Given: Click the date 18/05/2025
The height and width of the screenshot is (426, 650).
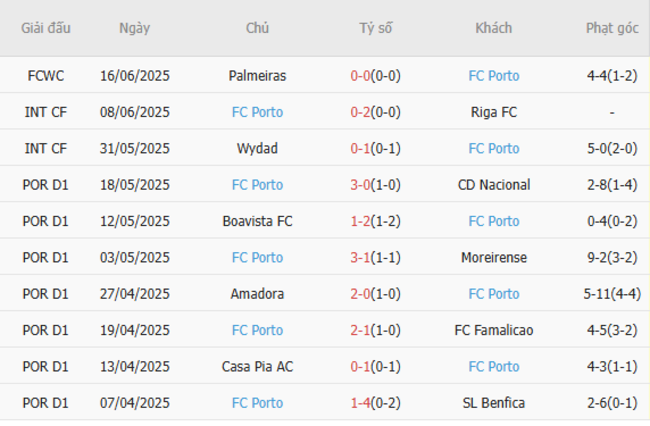Looking at the screenshot, I should tap(135, 185).
